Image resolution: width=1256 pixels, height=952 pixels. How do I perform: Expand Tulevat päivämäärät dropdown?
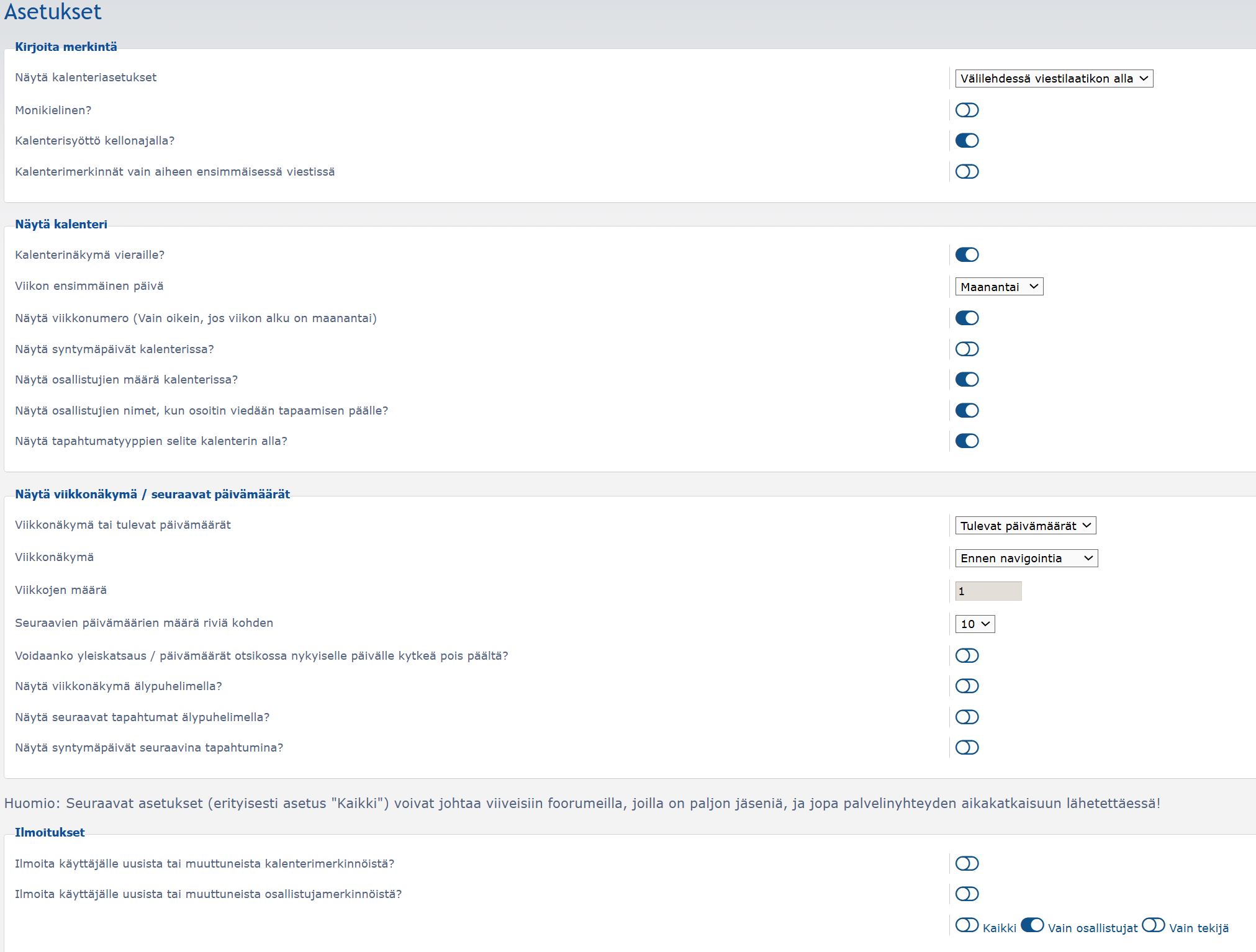click(1025, 526)
